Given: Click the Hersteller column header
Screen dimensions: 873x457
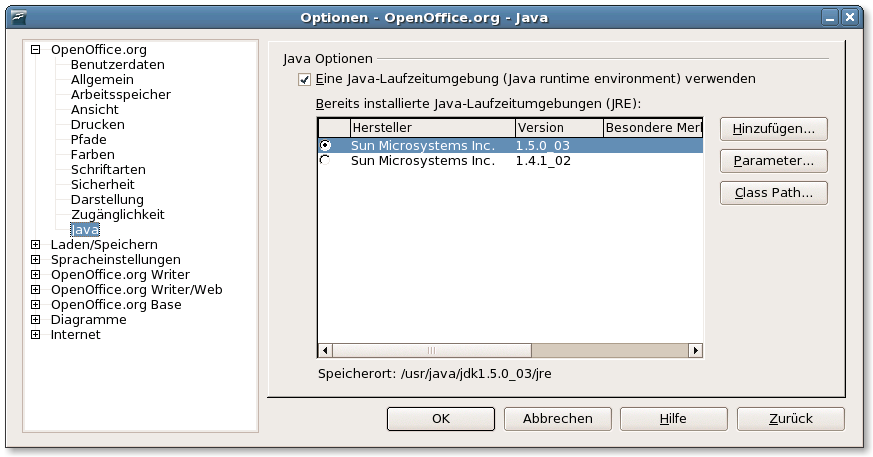Looking at the screenshot, I should 433,127.
